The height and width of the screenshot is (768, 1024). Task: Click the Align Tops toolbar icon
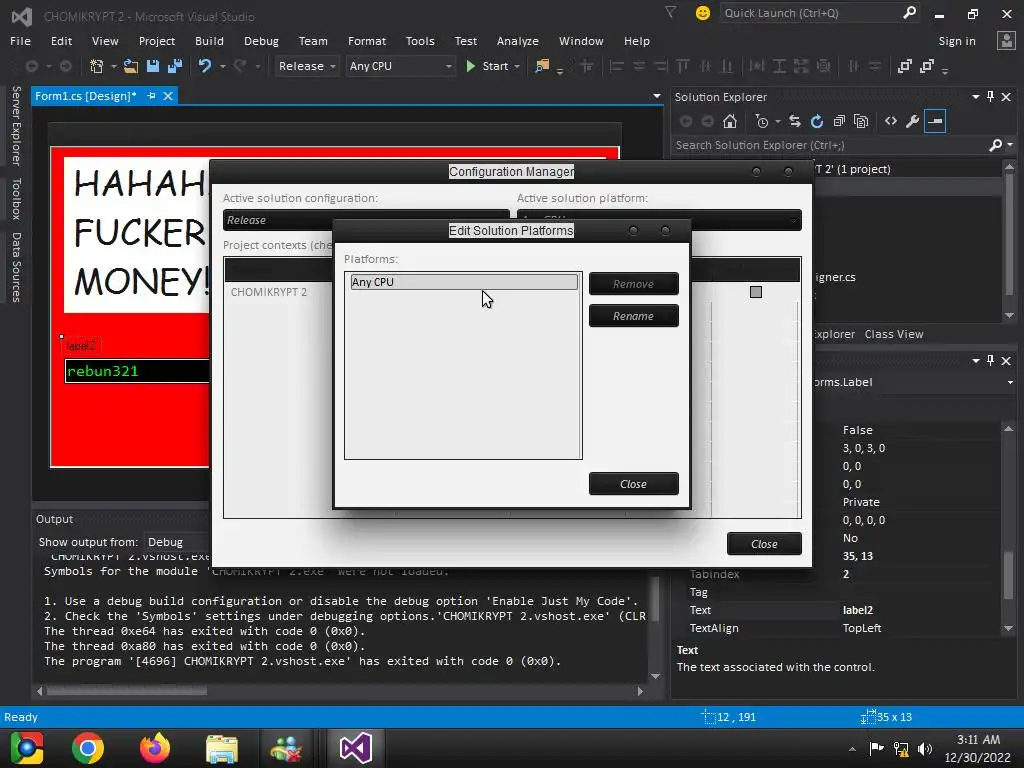(x=683, y=66)
